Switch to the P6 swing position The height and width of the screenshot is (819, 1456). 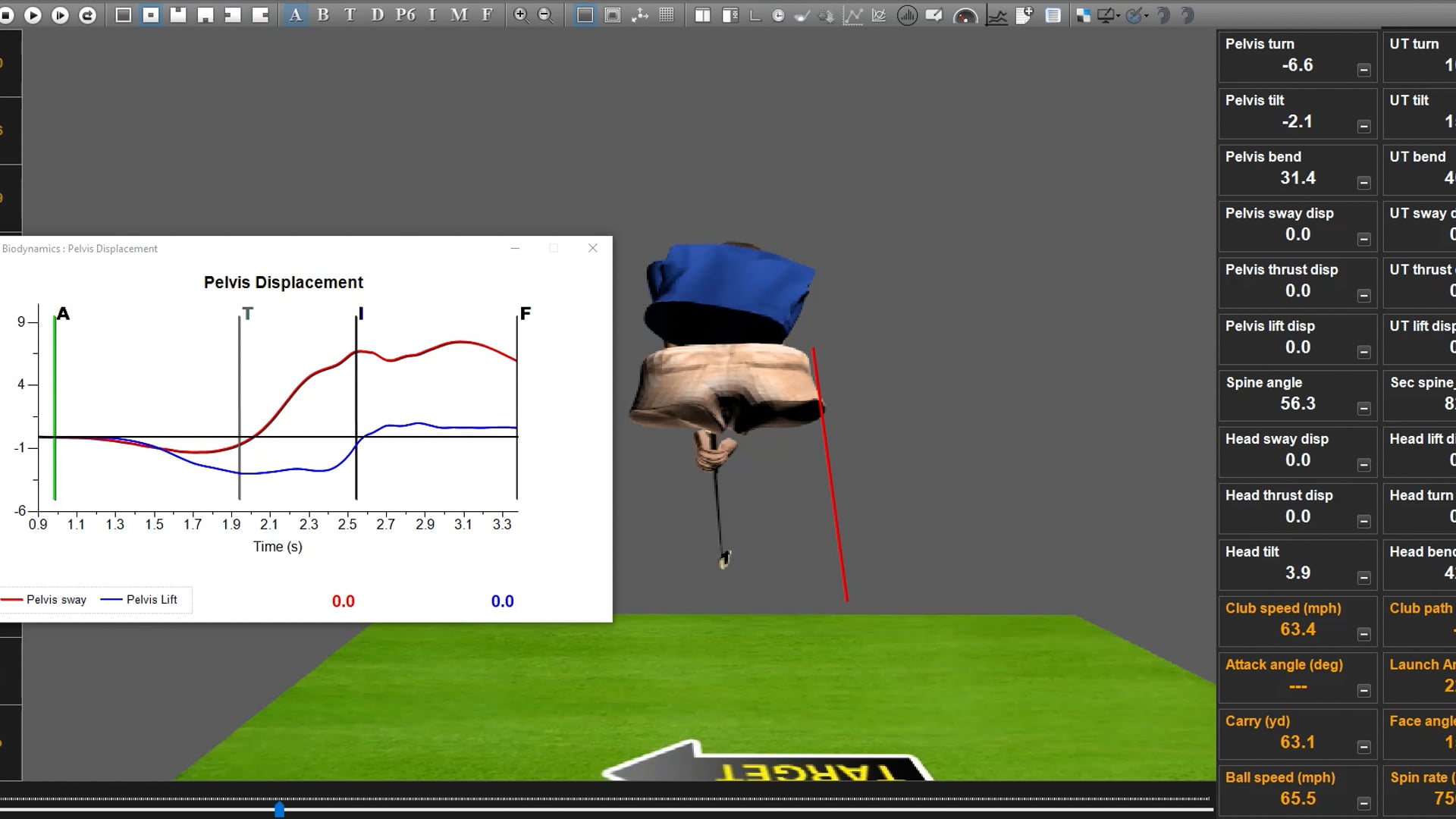click(x=406, y=14)
